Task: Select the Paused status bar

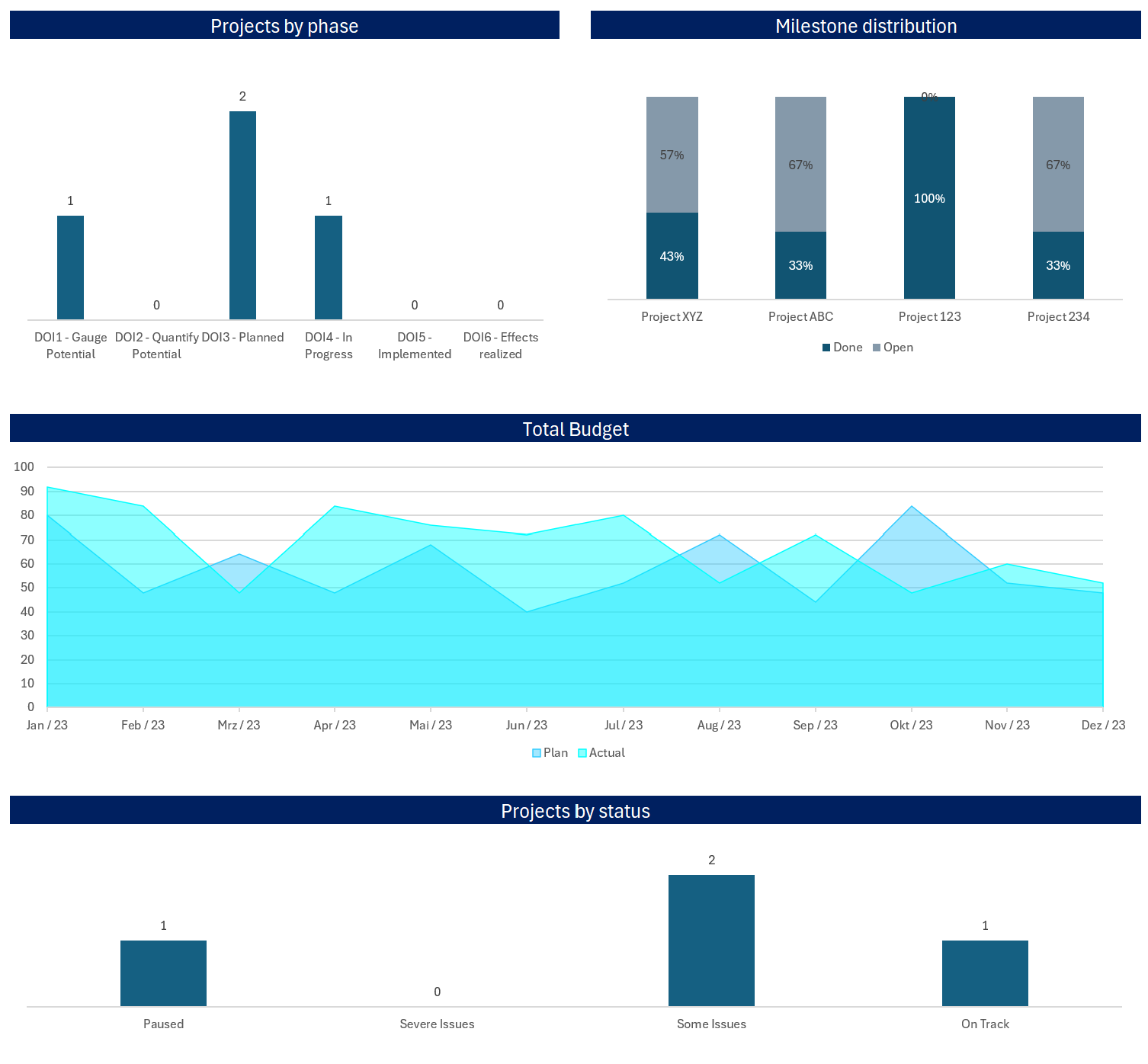Action: 163,973
